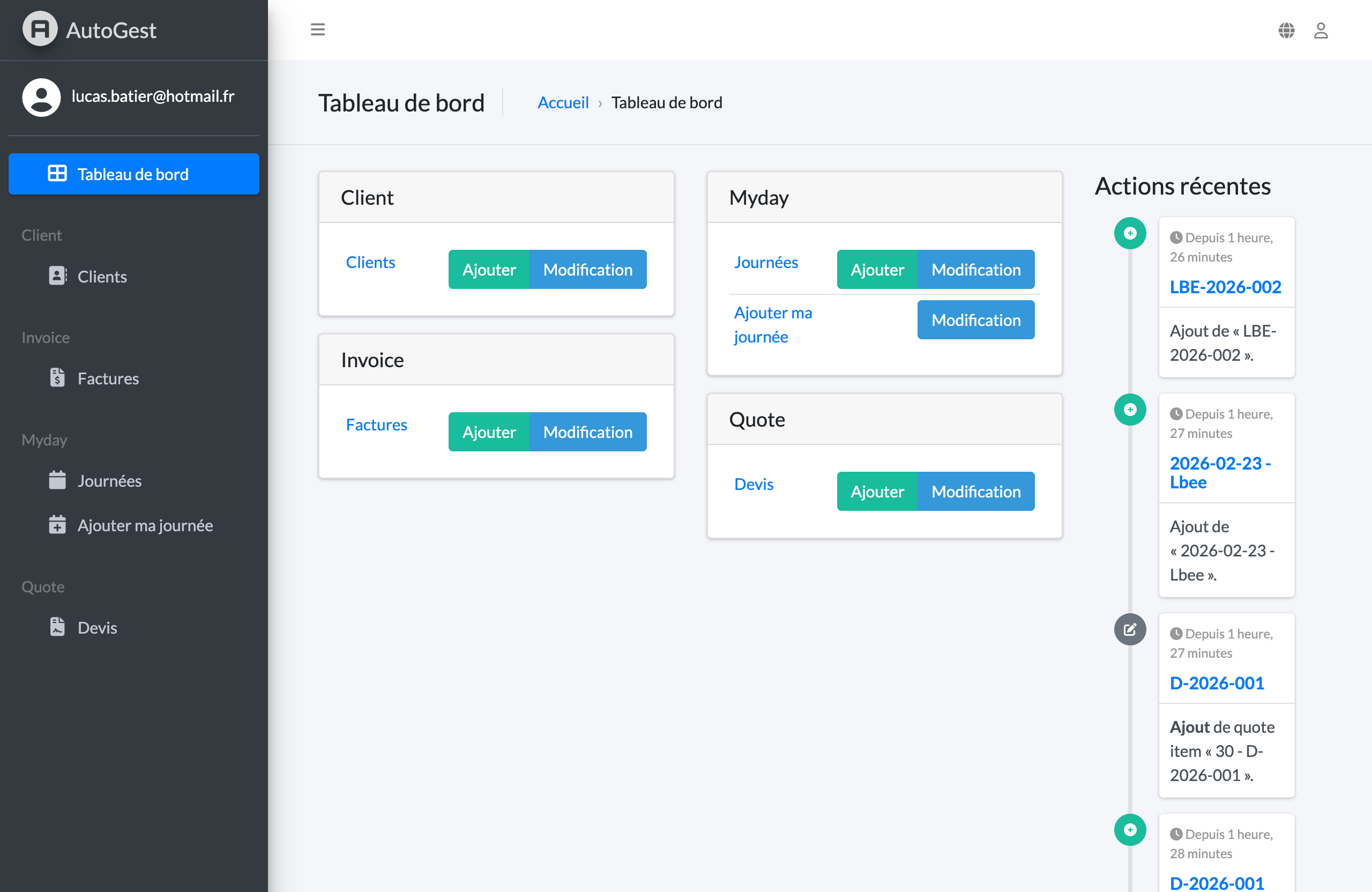Click the Clients contact-card icon in the sidebar

click(58, 276)
